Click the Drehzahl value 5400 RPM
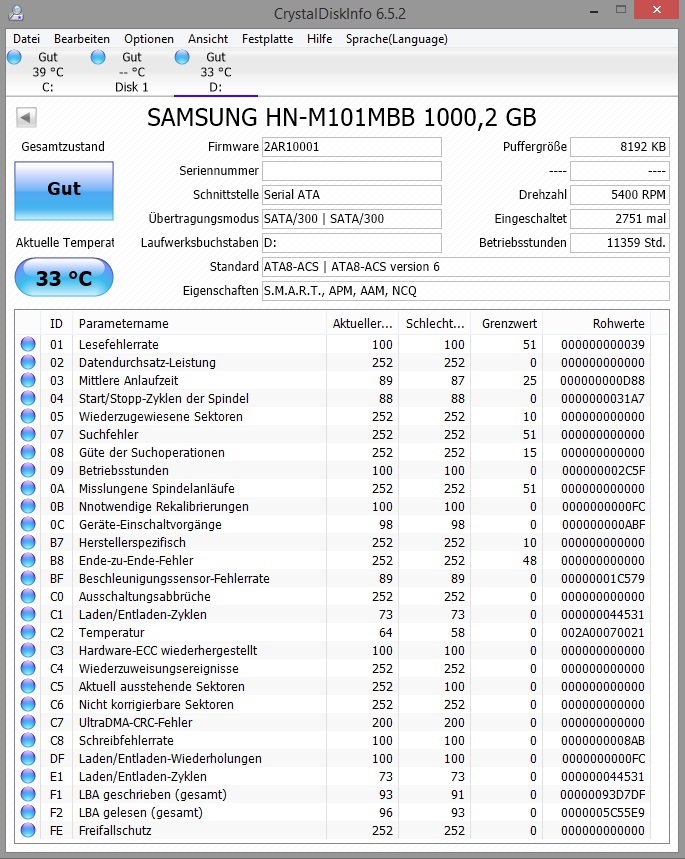Image resolution: width=685 pixels, height=859 pixels. coord(620,194)
